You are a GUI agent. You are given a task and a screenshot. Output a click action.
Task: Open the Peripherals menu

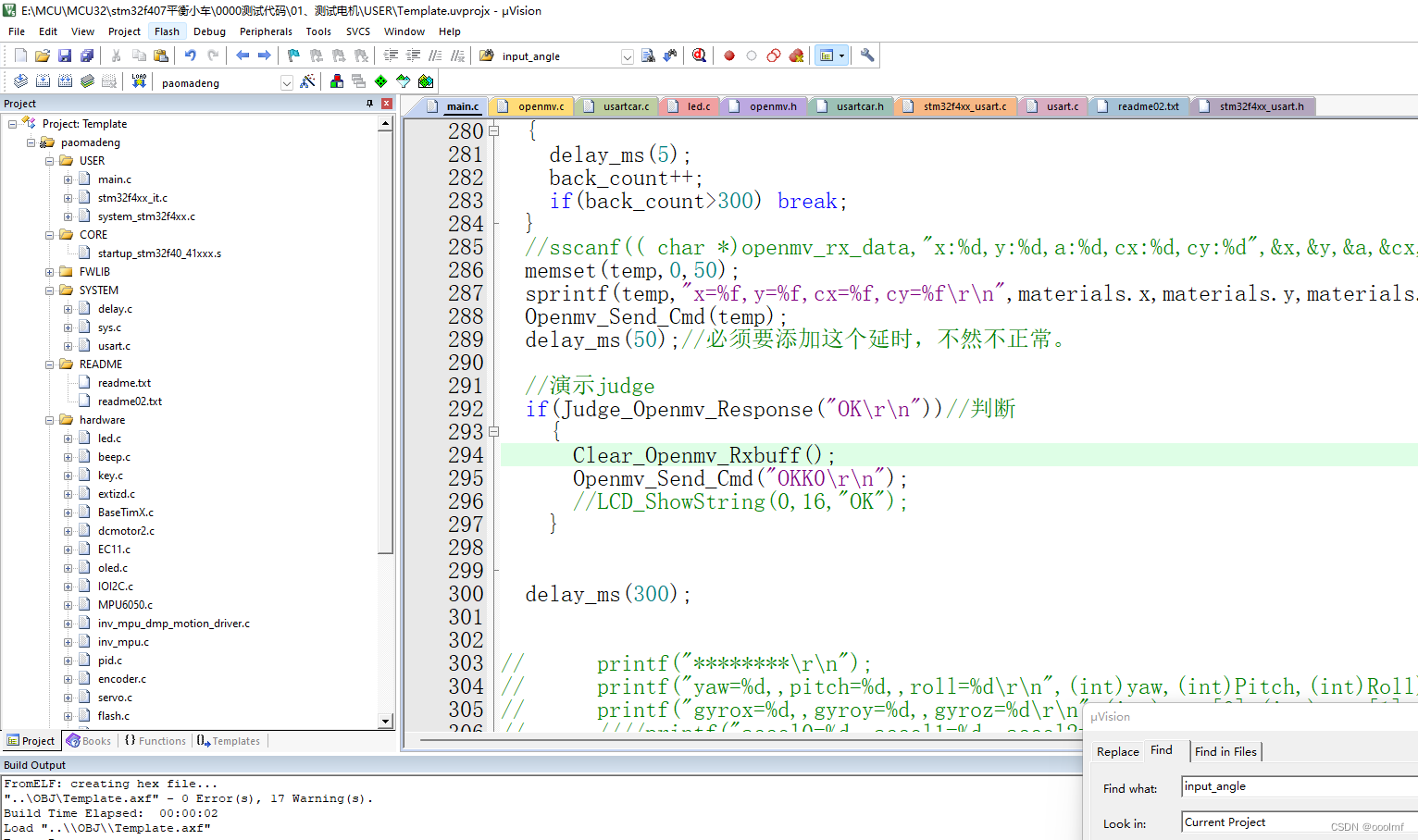pos(266,31)
